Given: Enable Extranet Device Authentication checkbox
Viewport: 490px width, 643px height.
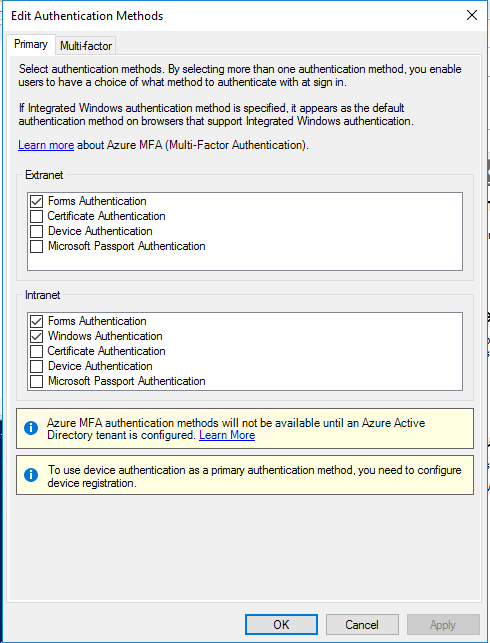Looking at the screenshot, I should tap(36, 231).
